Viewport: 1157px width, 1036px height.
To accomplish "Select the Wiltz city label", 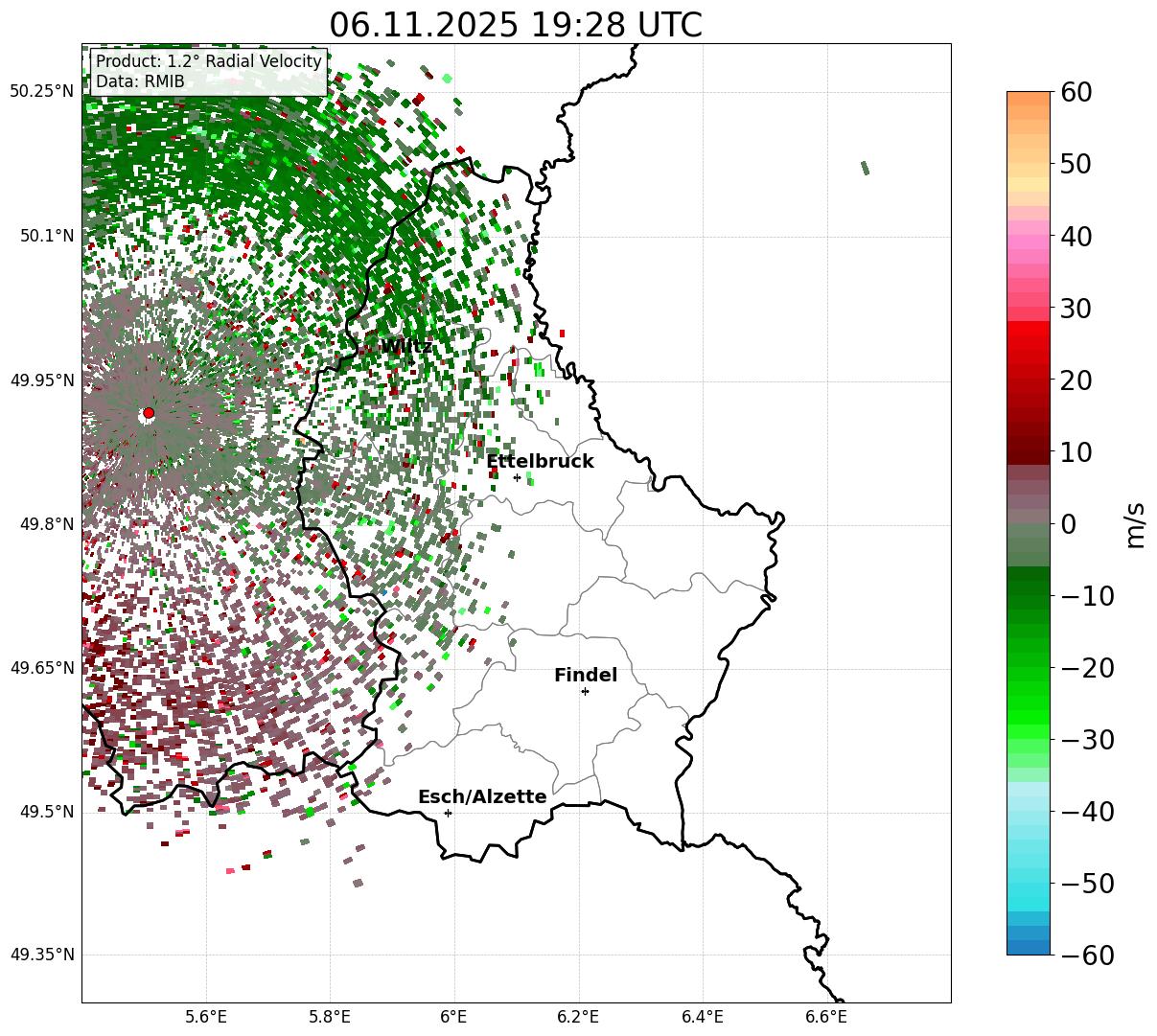I will 406,347.
